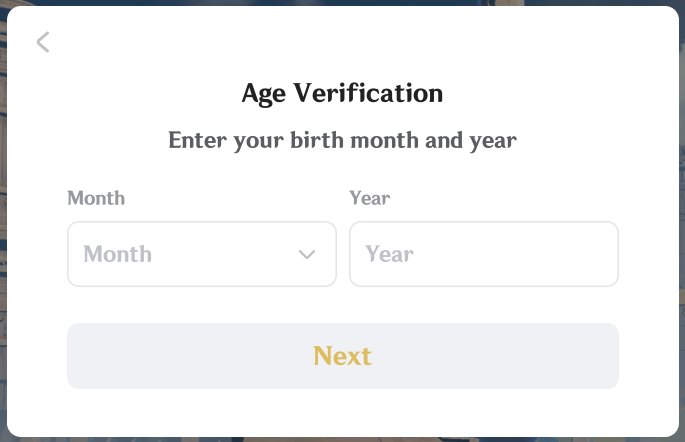Focus the Year input field

[484, 254]
